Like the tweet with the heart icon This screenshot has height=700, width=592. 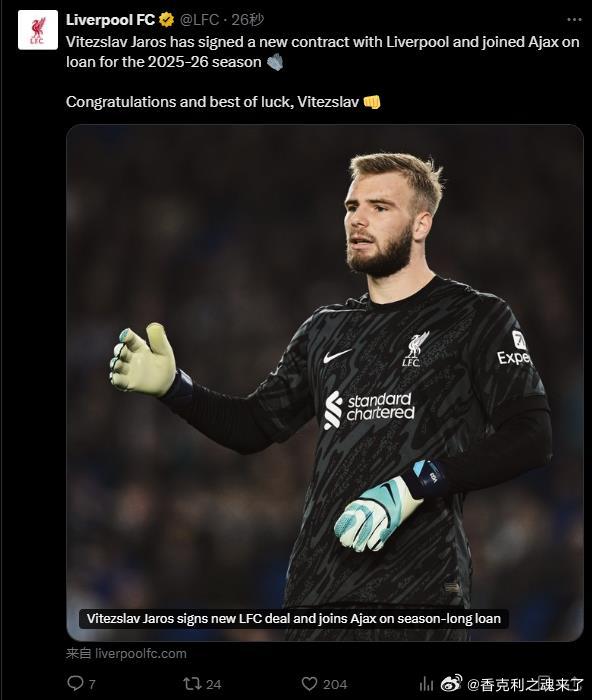pyautogui.click(x=309, y=683)
